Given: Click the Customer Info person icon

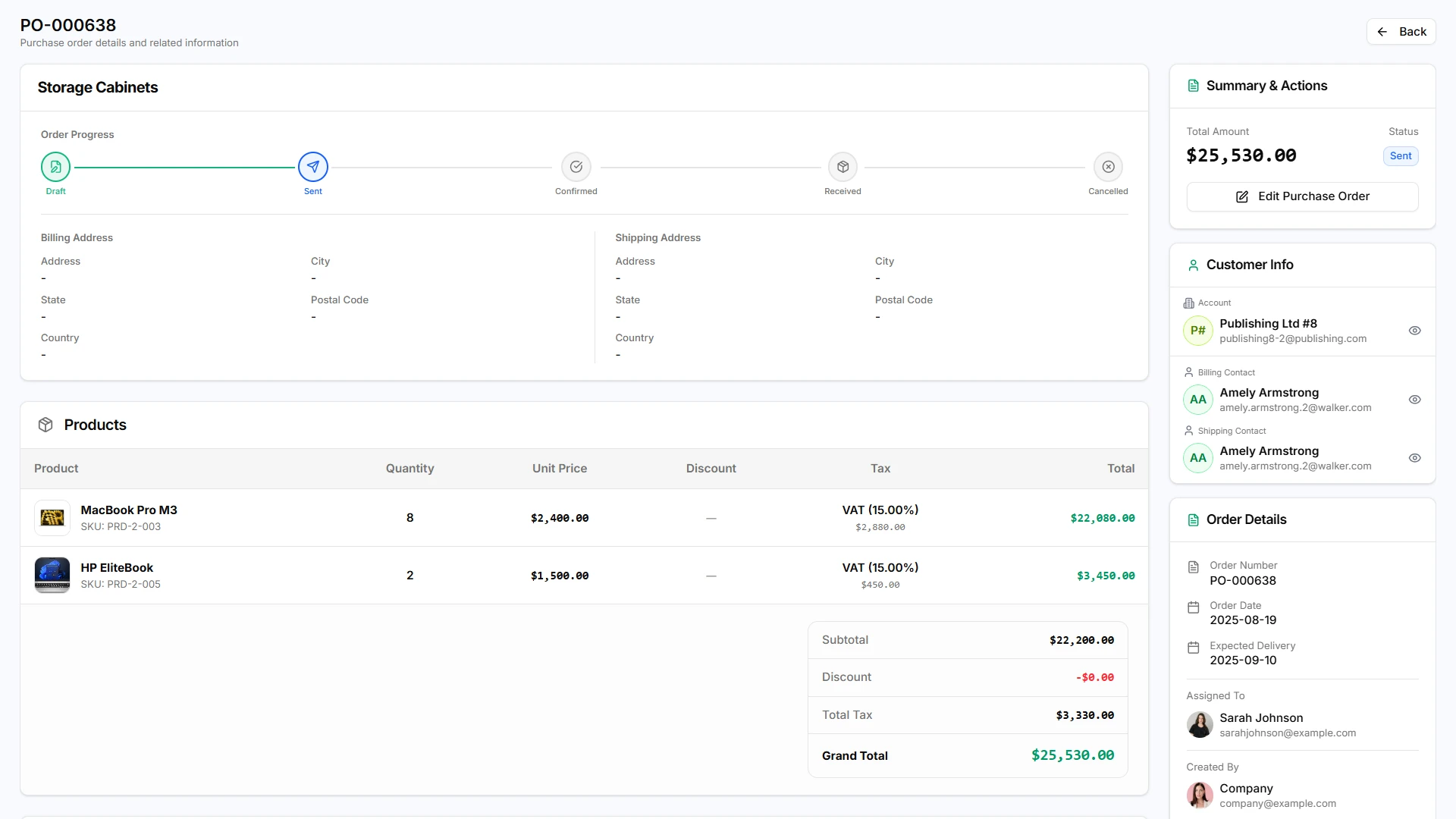Looking at the screenshot, I should click(1193, 265).
